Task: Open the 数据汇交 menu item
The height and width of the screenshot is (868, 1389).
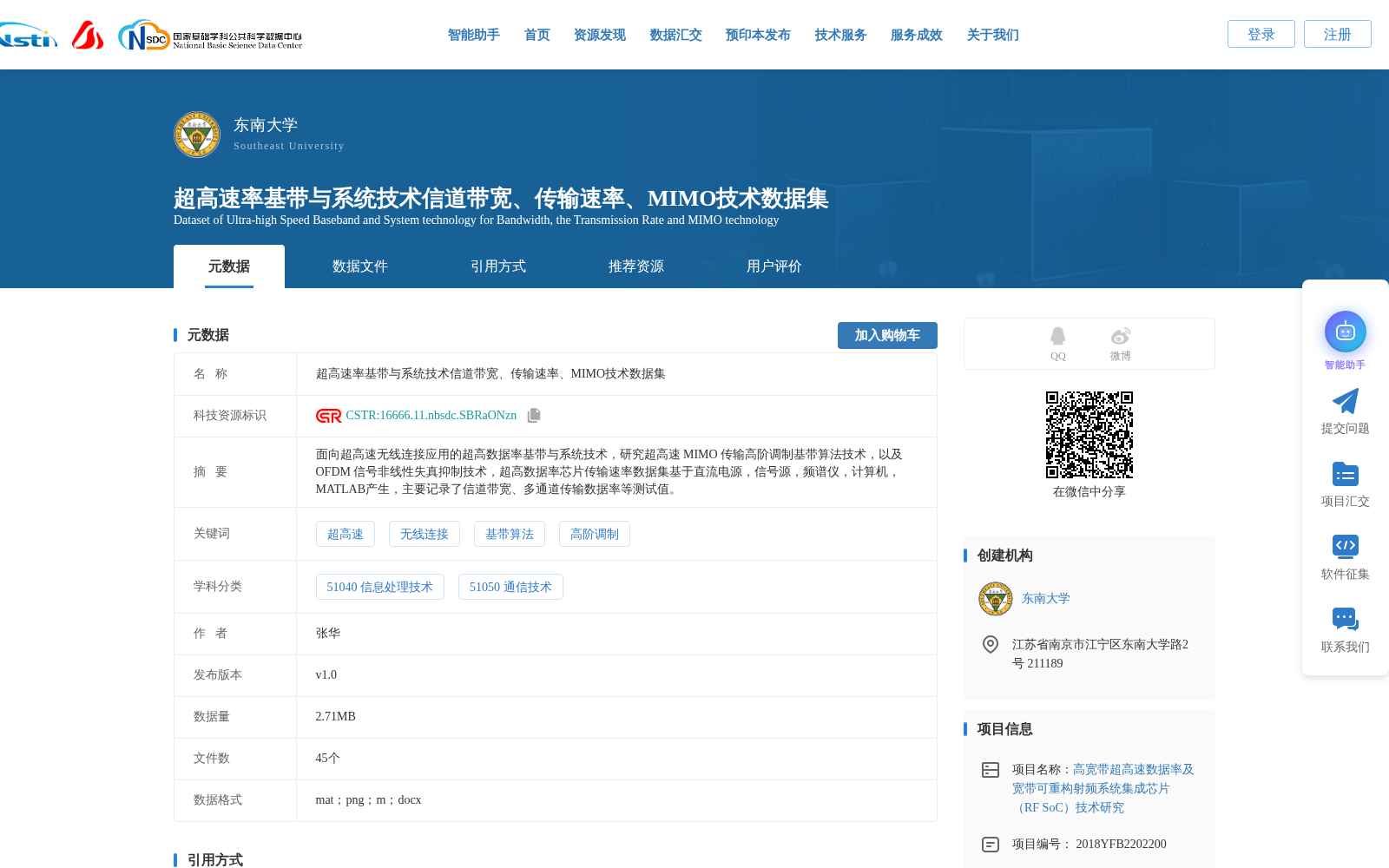Action: pos(676,35)
